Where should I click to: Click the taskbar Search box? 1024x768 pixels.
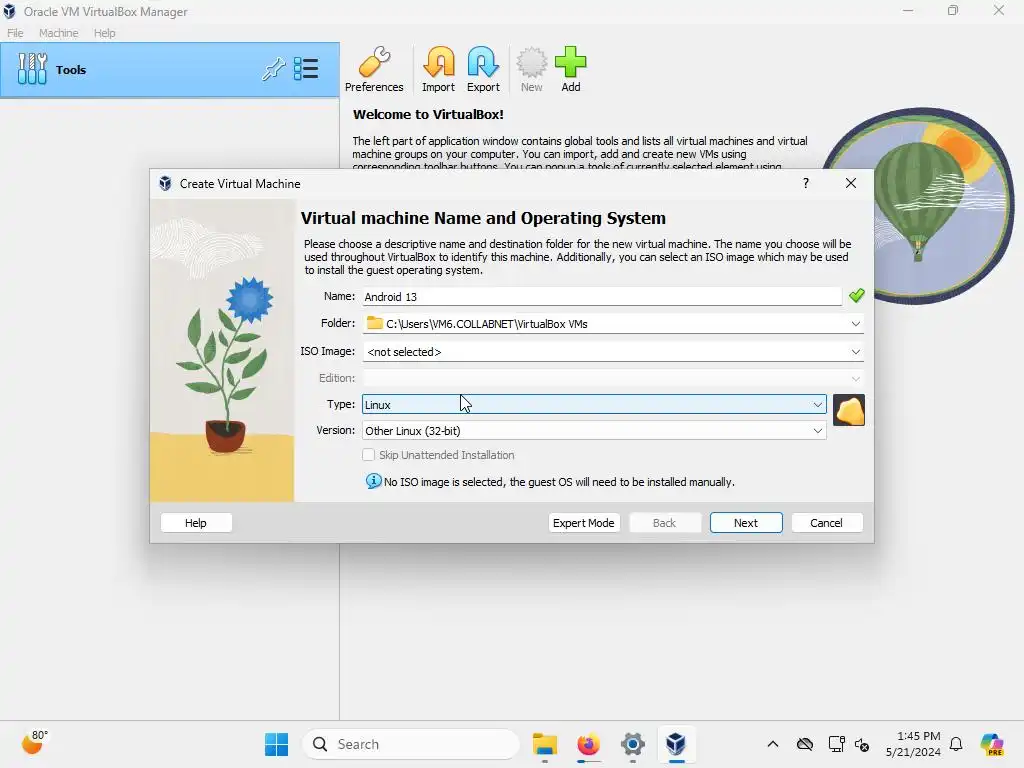click(410, 744)
